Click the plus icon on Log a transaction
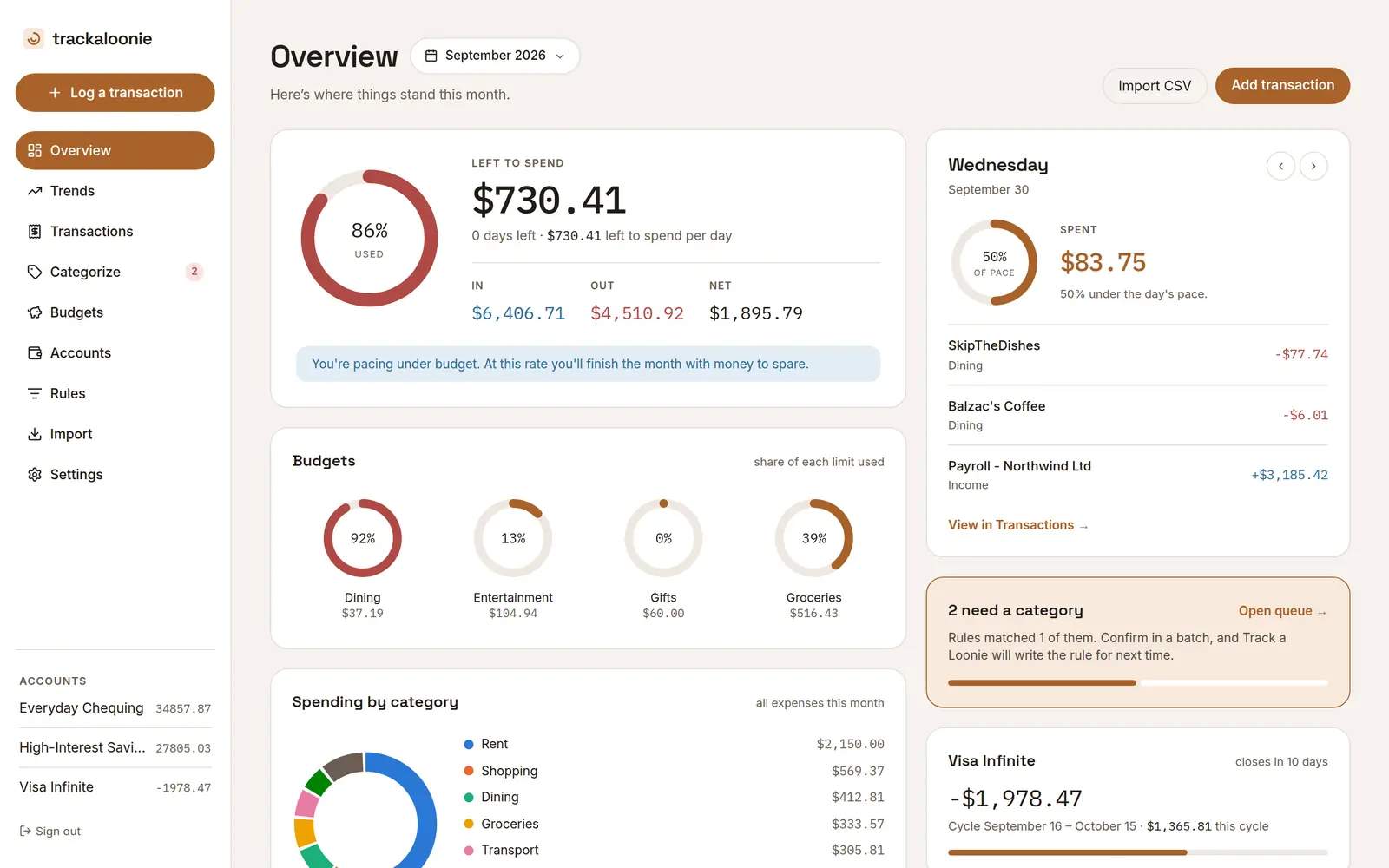This screenshot has width=1389, height=868. [x=55, y=93]
